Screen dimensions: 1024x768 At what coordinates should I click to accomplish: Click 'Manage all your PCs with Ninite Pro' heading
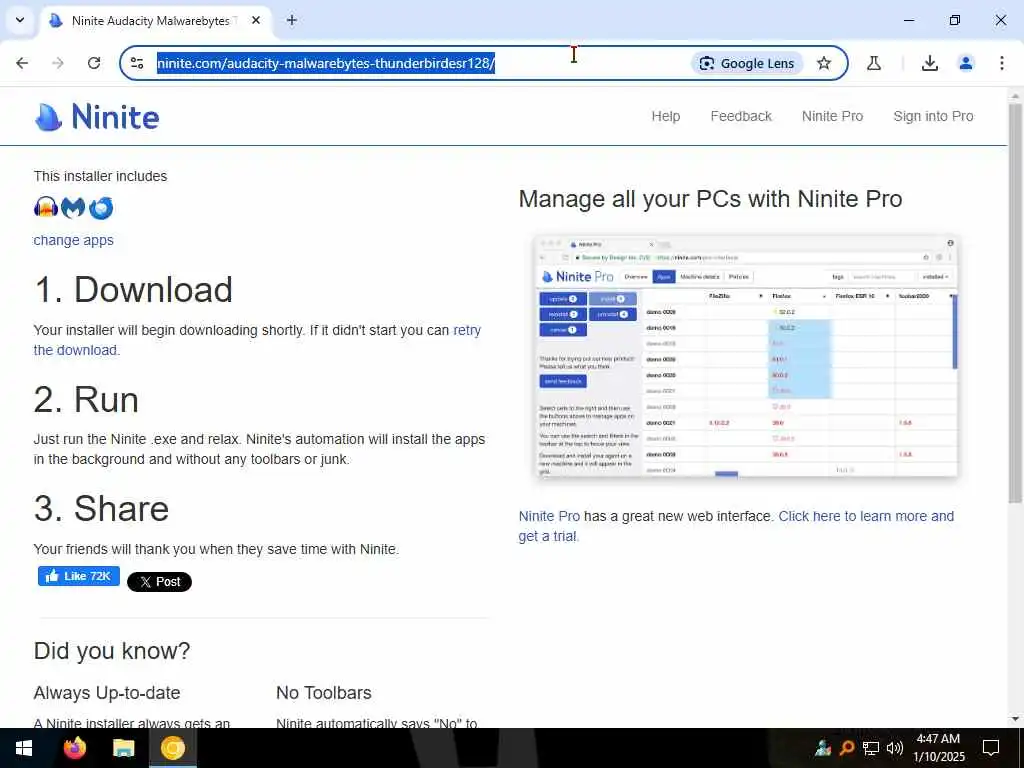711,199
